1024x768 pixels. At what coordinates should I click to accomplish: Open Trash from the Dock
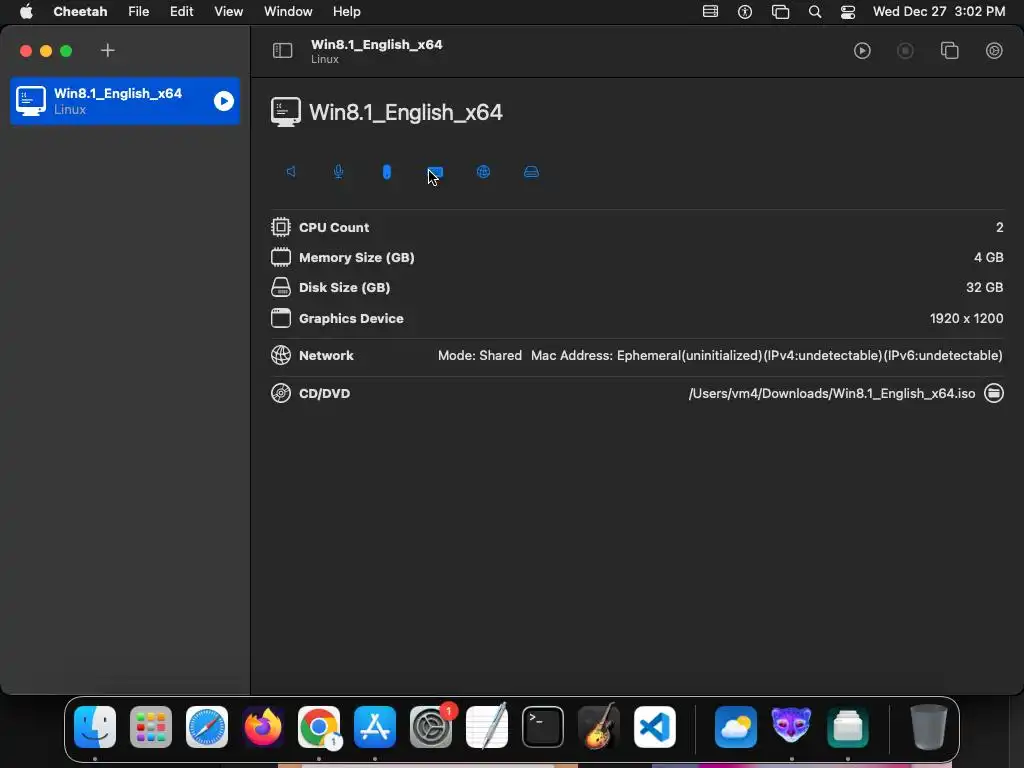coord(929,727)
